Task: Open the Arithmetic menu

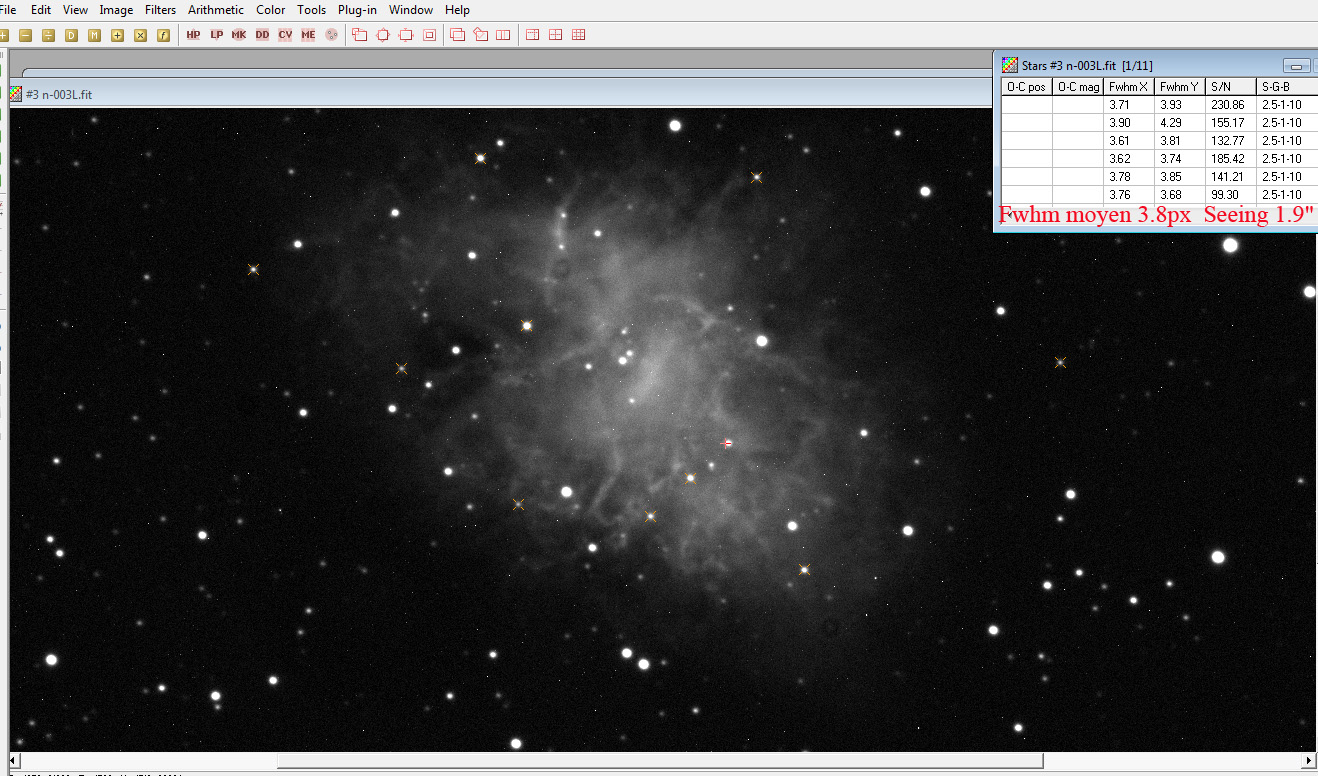Action: coord(216,10)
